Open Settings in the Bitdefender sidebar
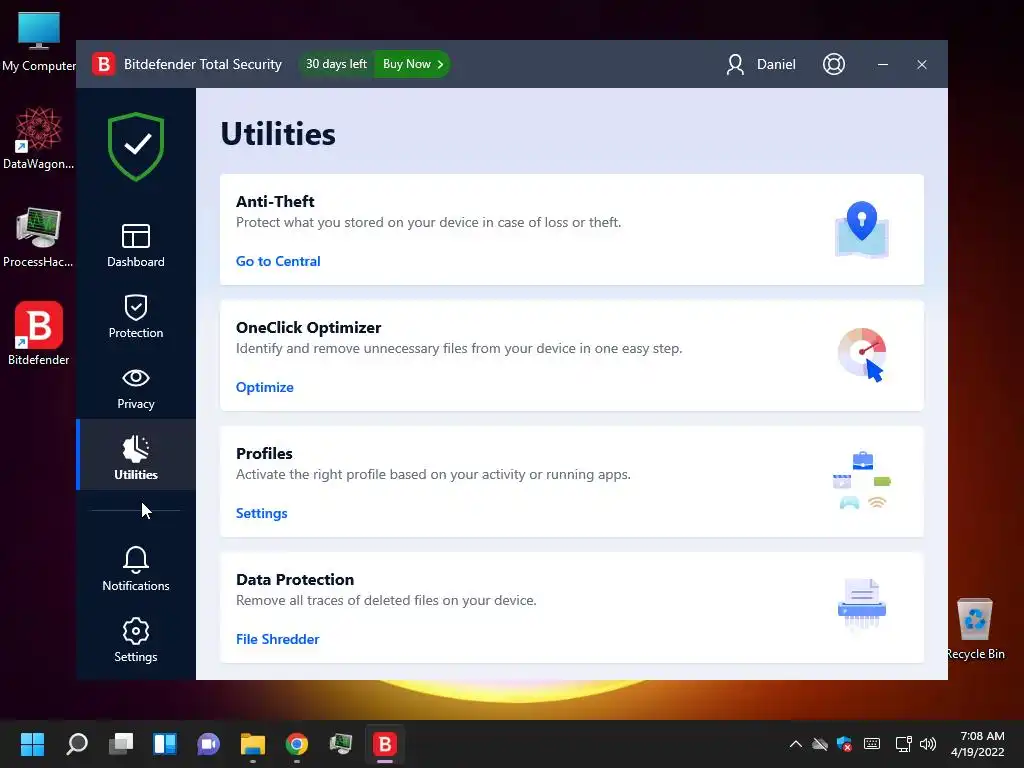 coord(136,640)
